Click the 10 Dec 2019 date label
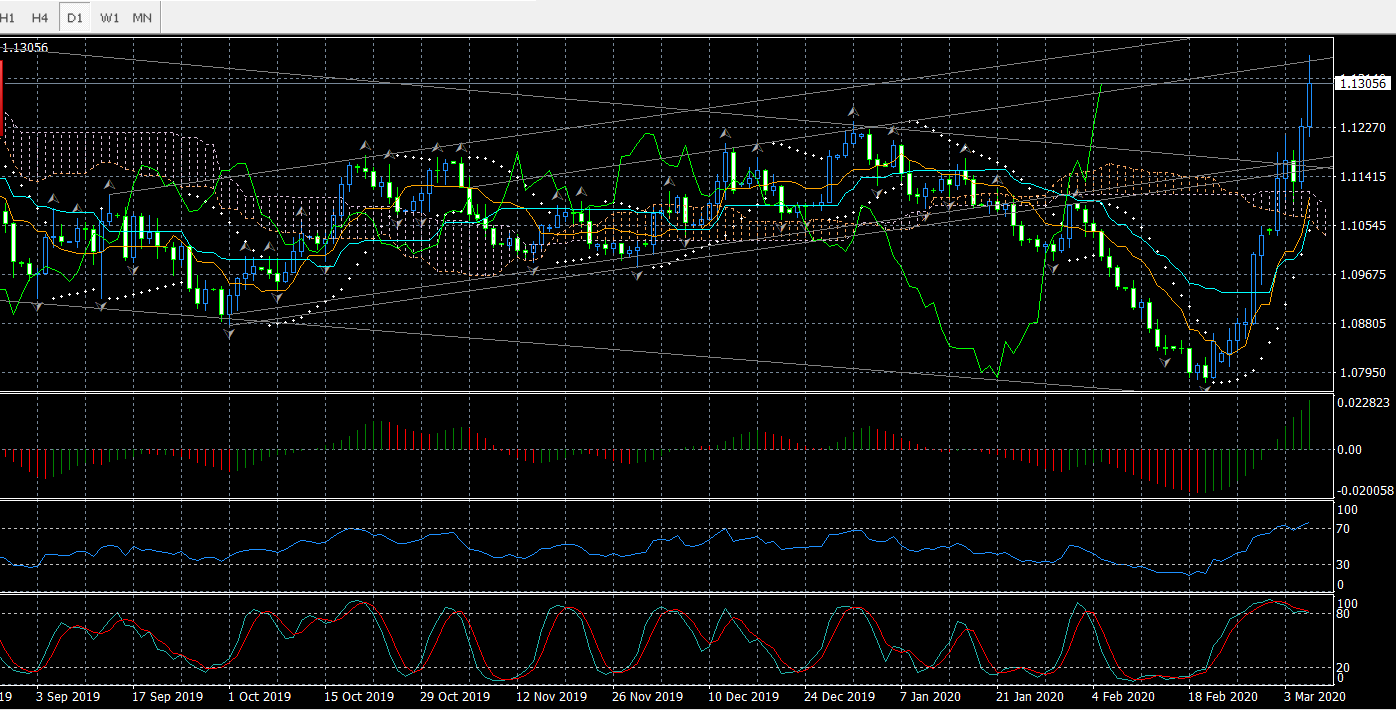Viewport: 1396px width, 710px height. [743, 696]
